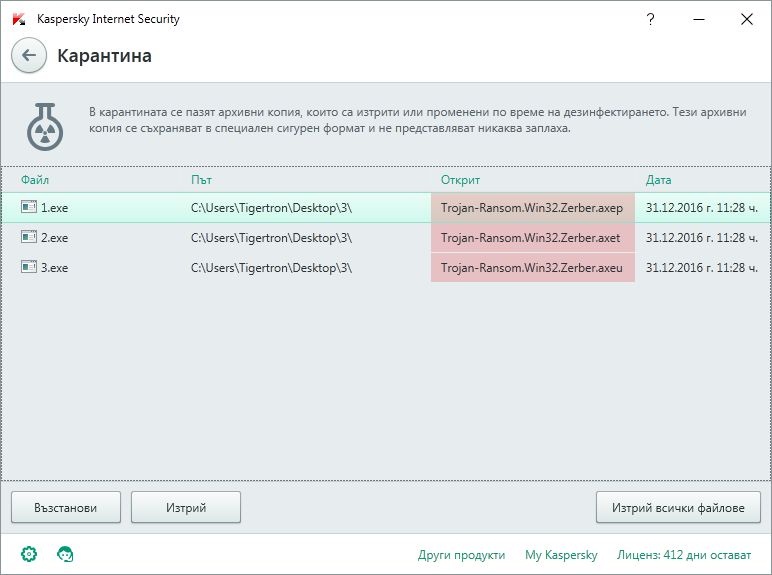
Task: Open help with the question mark
Action: [650, 19]
